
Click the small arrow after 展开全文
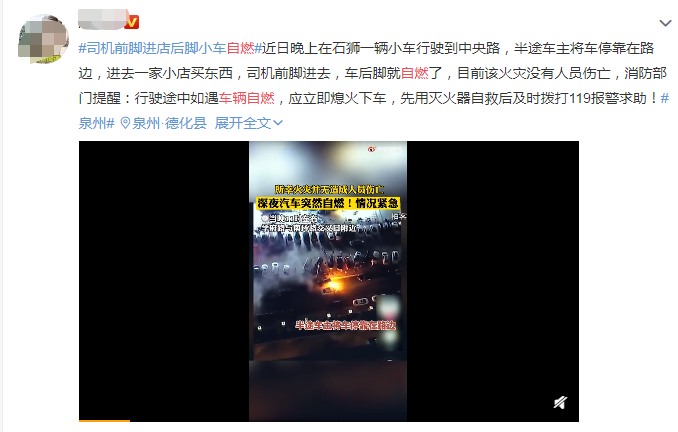point(278,124)
